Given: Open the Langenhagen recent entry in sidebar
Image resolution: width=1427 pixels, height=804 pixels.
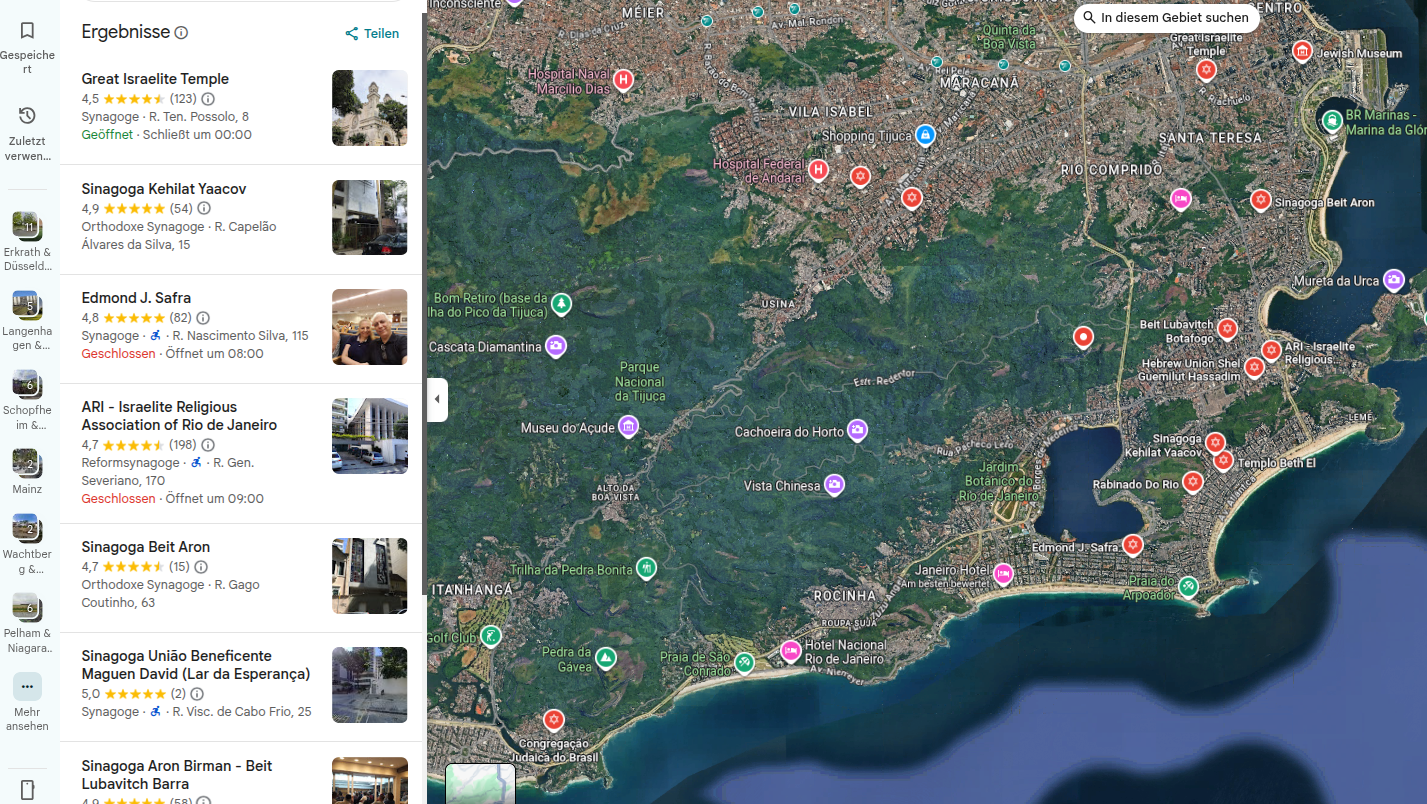Looking at the screenshot, I should pyautogui.click(x=25, y=304).
